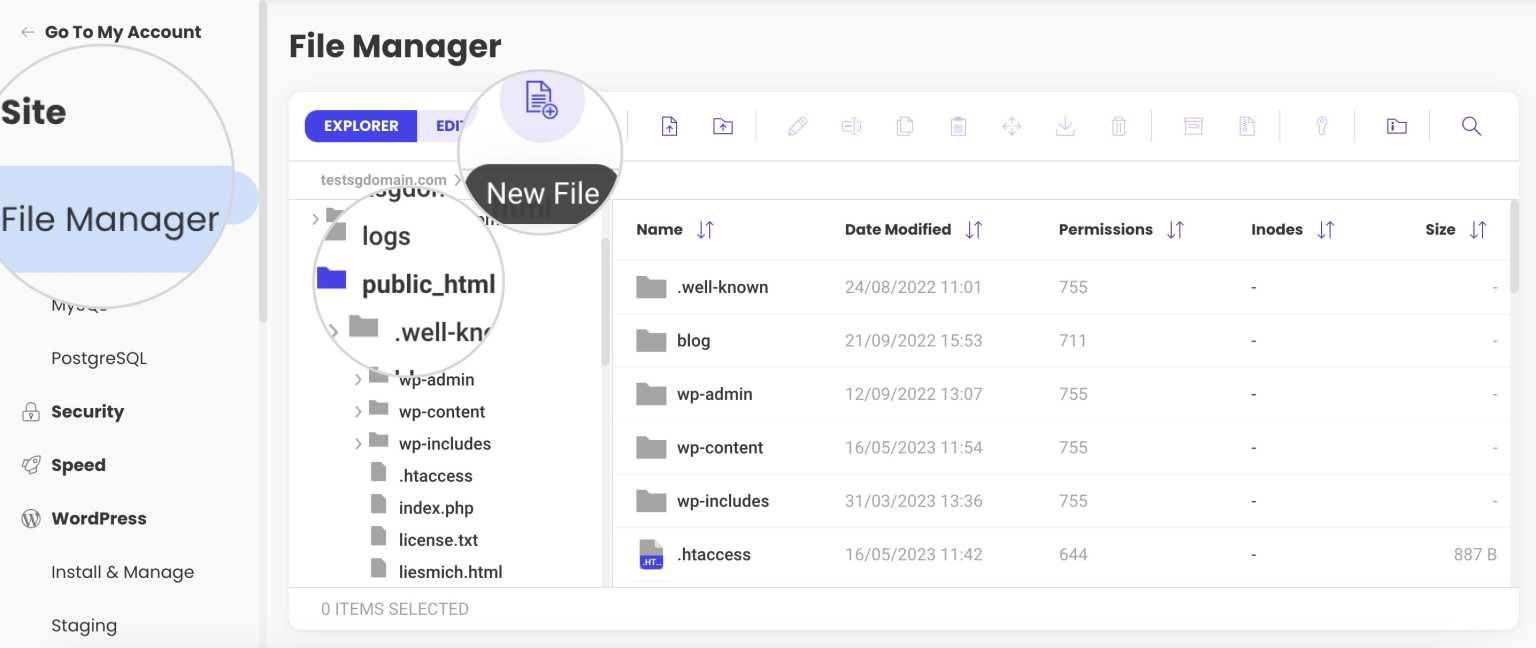Select license.txt in the folder tree
This screenshot has height=648, width=1536.
click(x=438, y=540)
